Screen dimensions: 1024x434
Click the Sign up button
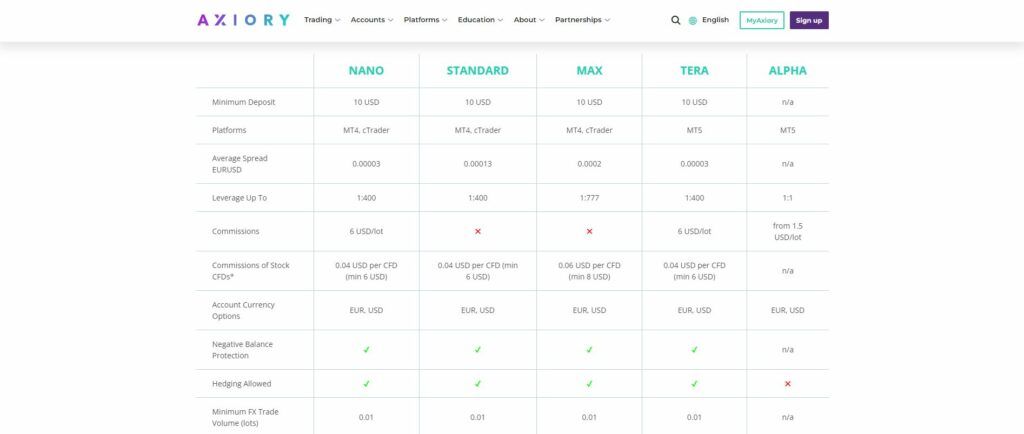[x=809, y=20]
